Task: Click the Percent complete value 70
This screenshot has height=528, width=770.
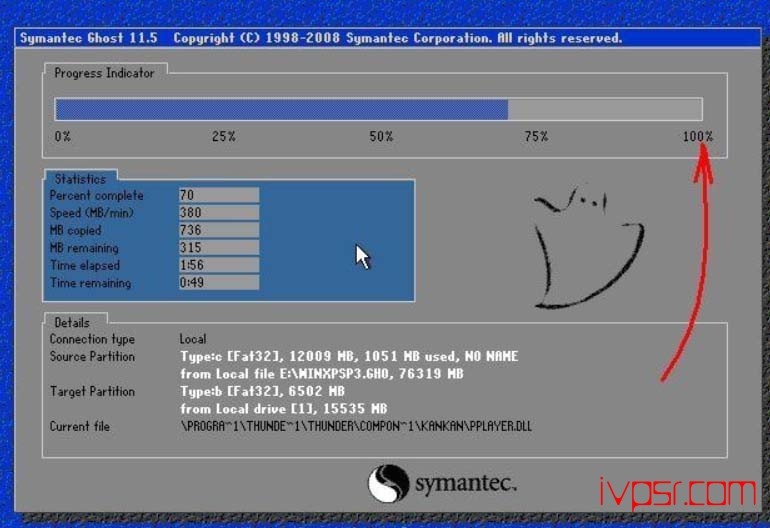Action: click(x=219, y=195)
